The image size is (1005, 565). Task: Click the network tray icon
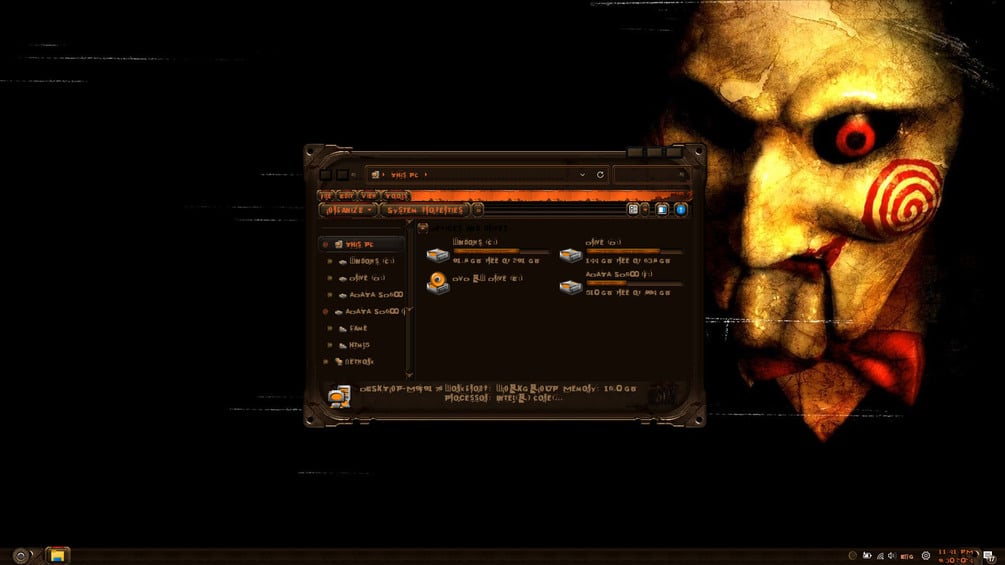point(880,556)
